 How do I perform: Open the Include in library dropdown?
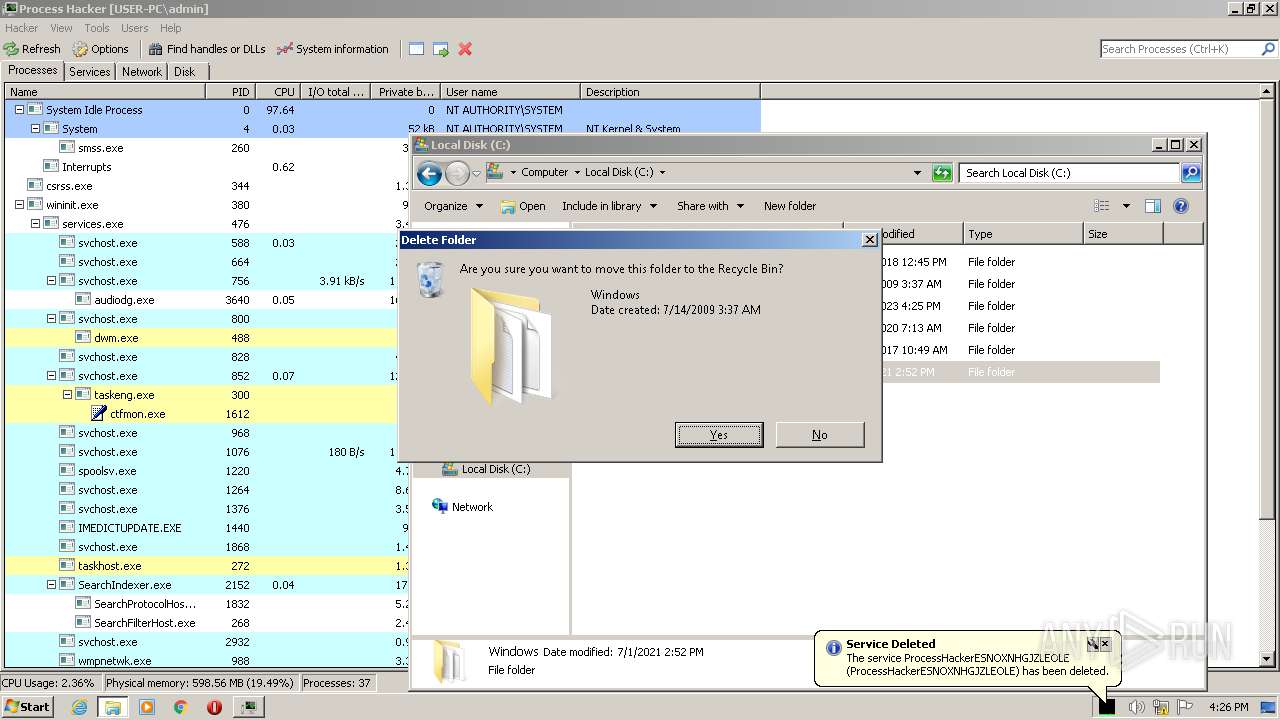point(609,206)
